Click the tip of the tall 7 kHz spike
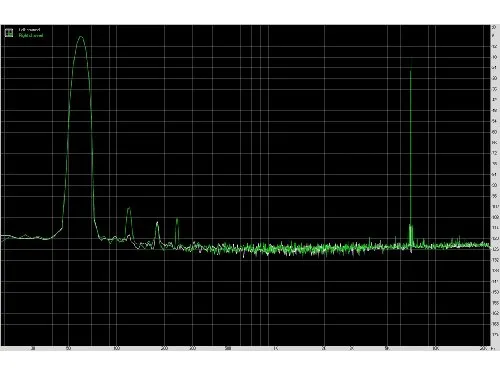This screenshot has width=500, height=375. 411,69
